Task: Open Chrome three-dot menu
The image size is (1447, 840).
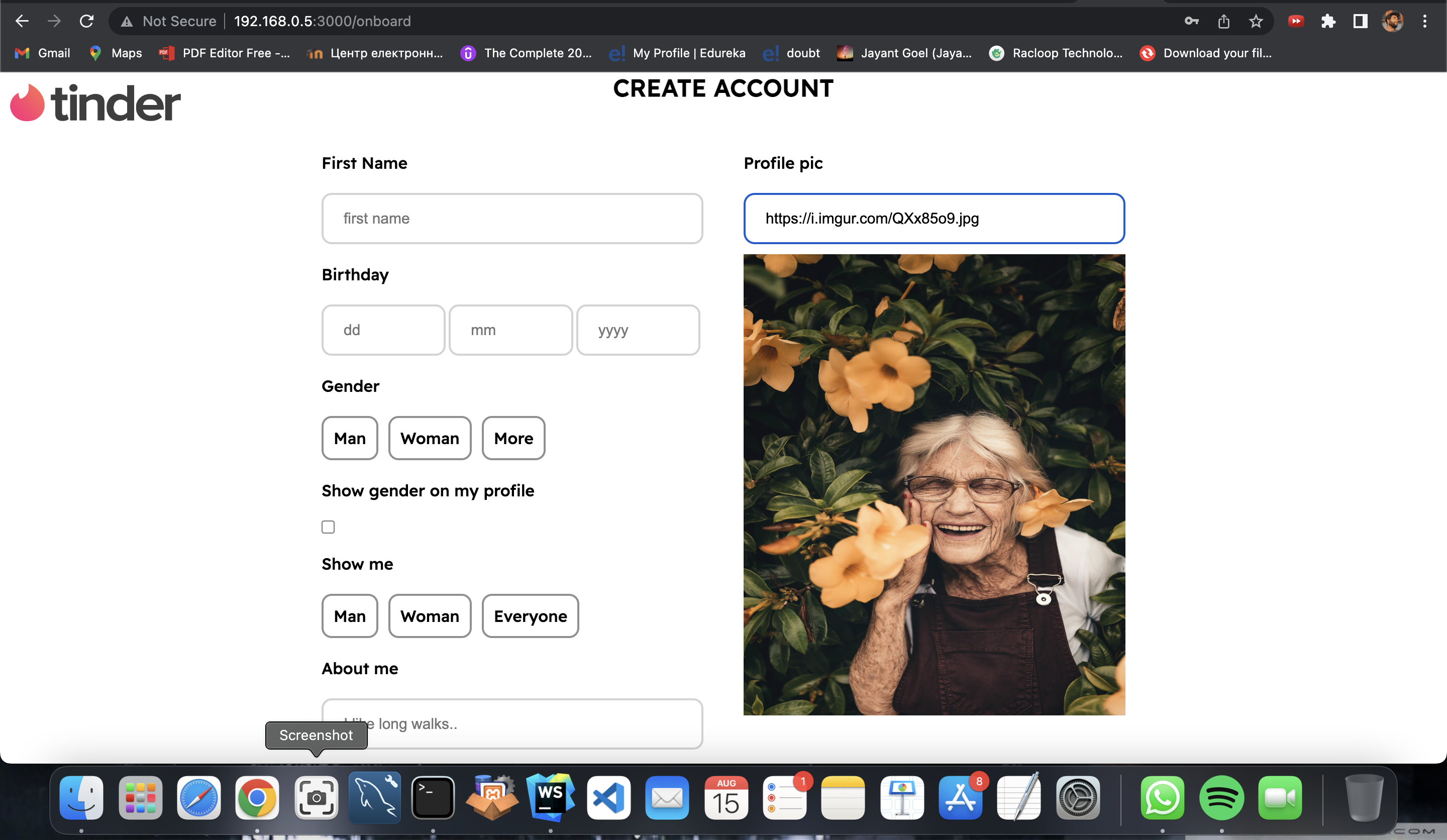Action: point(1424,21)
